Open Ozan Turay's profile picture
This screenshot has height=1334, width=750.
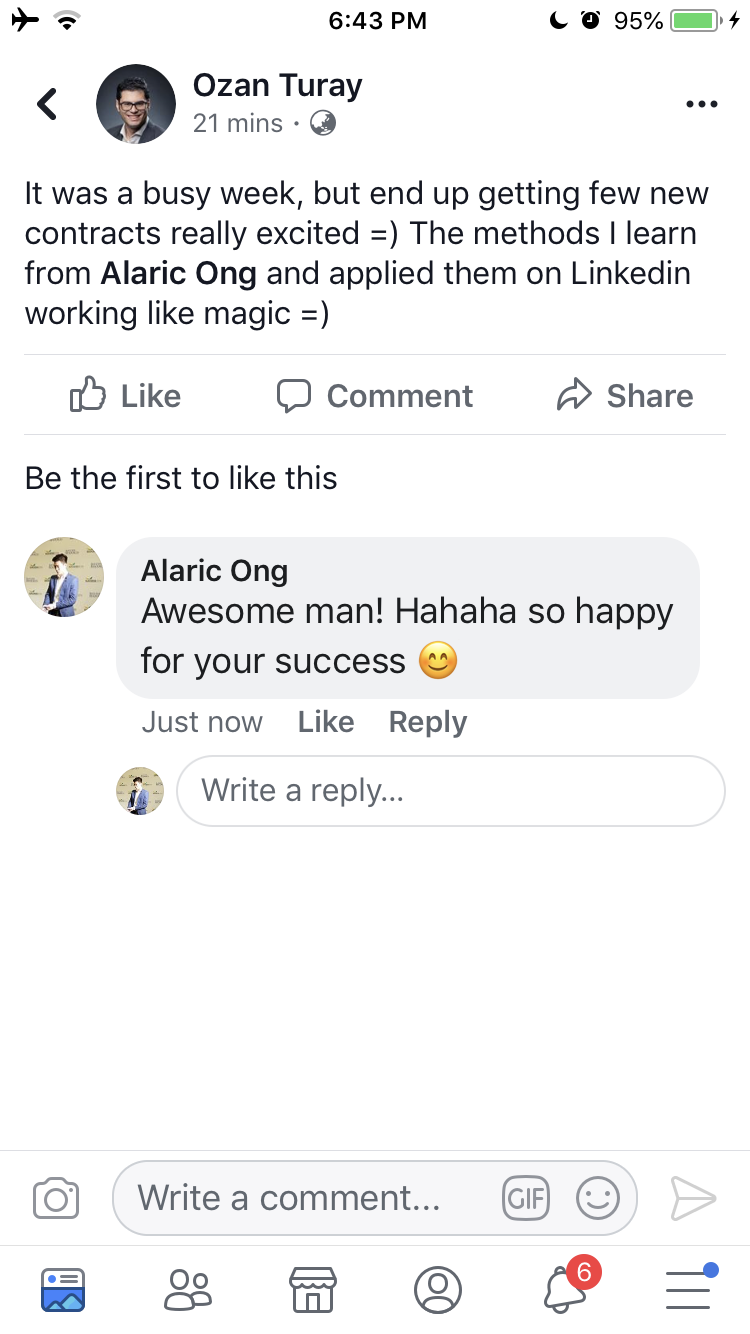click(136, 104)
